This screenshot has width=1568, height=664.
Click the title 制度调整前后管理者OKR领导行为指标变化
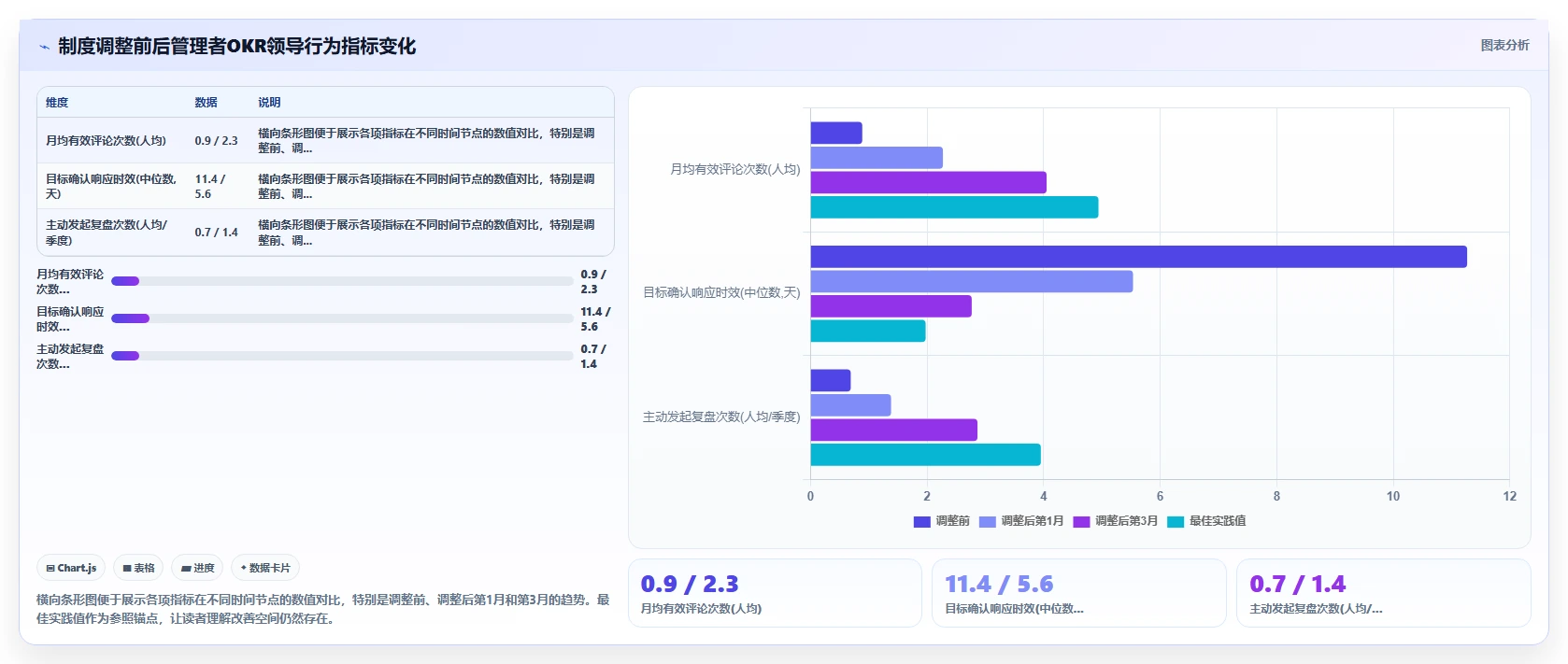tap(237, 46)
